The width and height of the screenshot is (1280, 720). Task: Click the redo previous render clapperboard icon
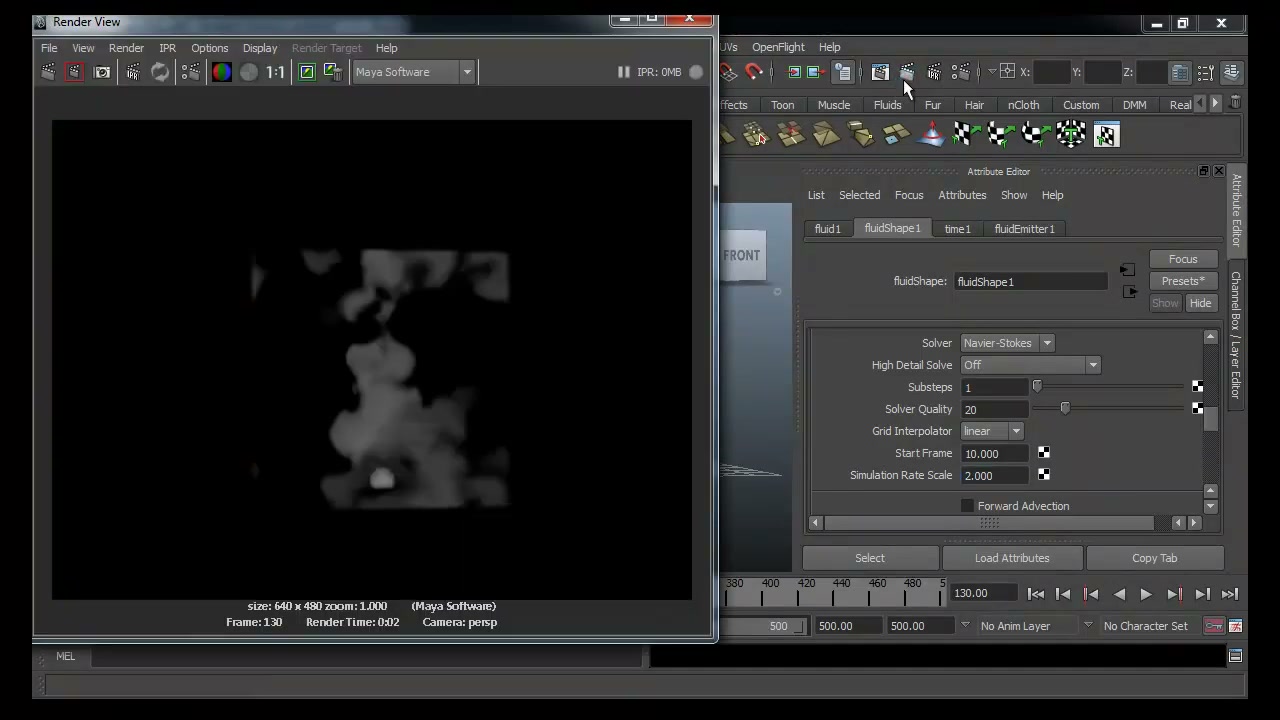[47, 72]
